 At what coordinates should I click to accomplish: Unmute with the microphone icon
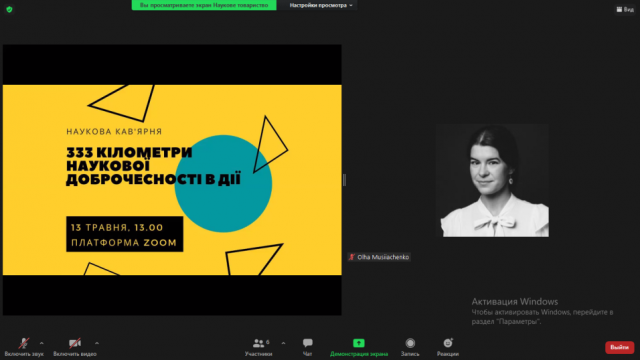24,347
